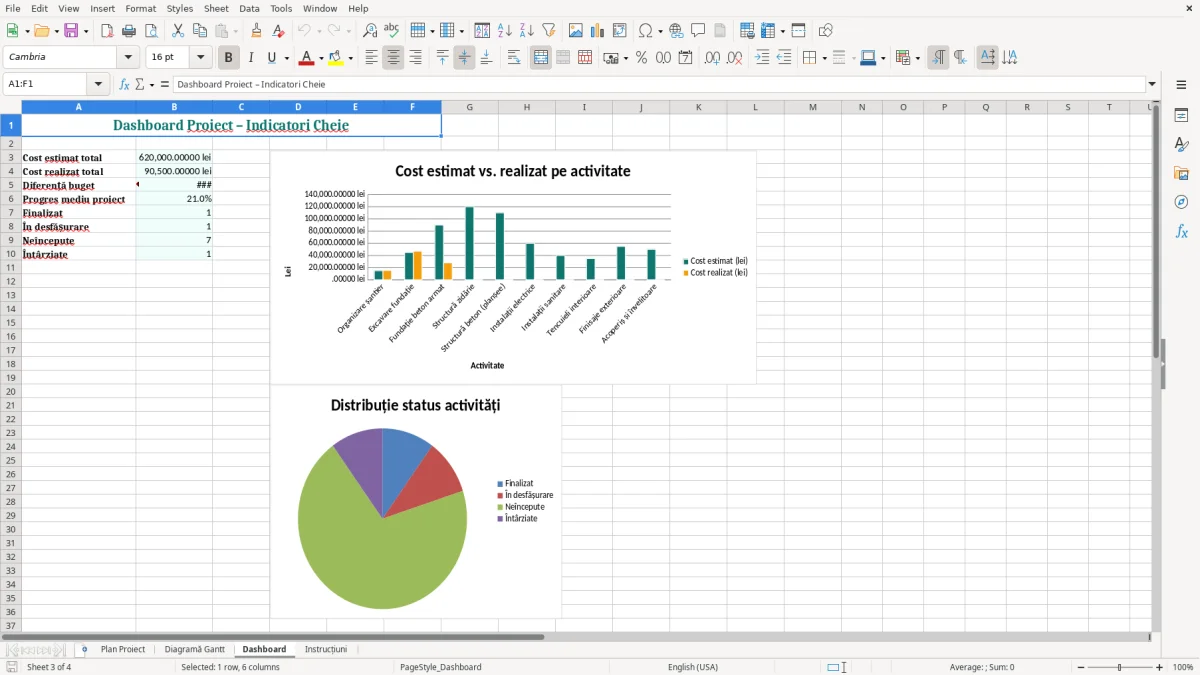This screenshot has width=1200, height=675.
Task: Toggle Align Right
Action: pyautogui.click(x=416, y=58)
